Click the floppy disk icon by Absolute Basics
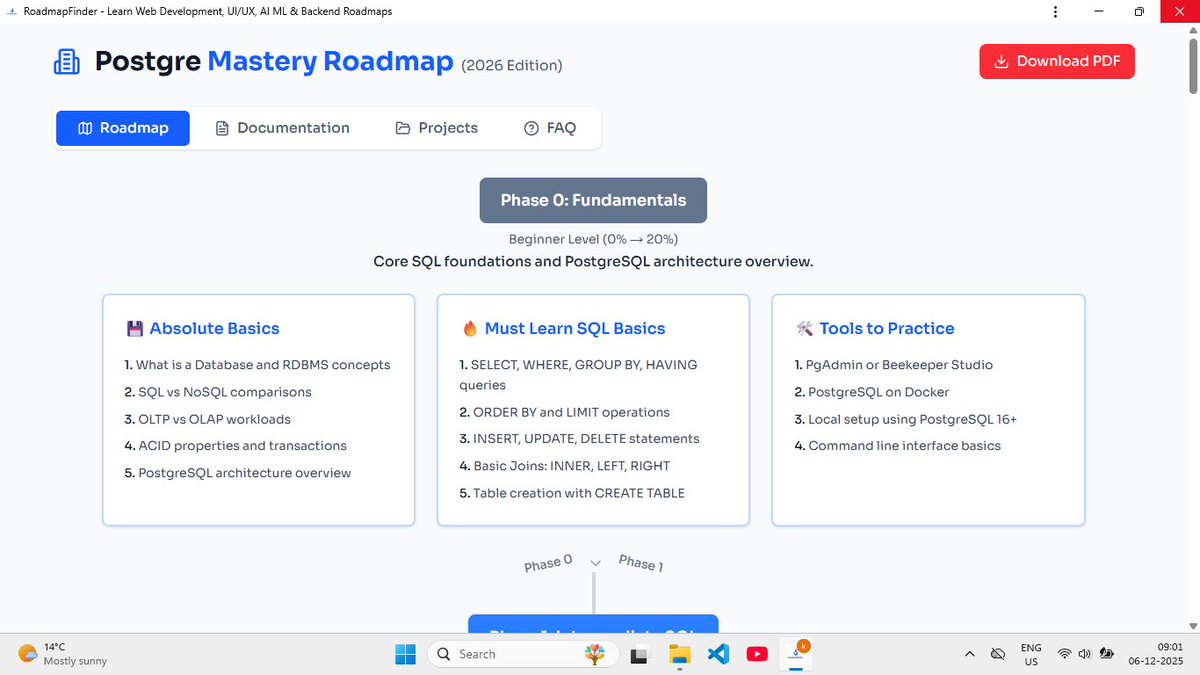The image size is (1200, 675). [x=135, y=328]
